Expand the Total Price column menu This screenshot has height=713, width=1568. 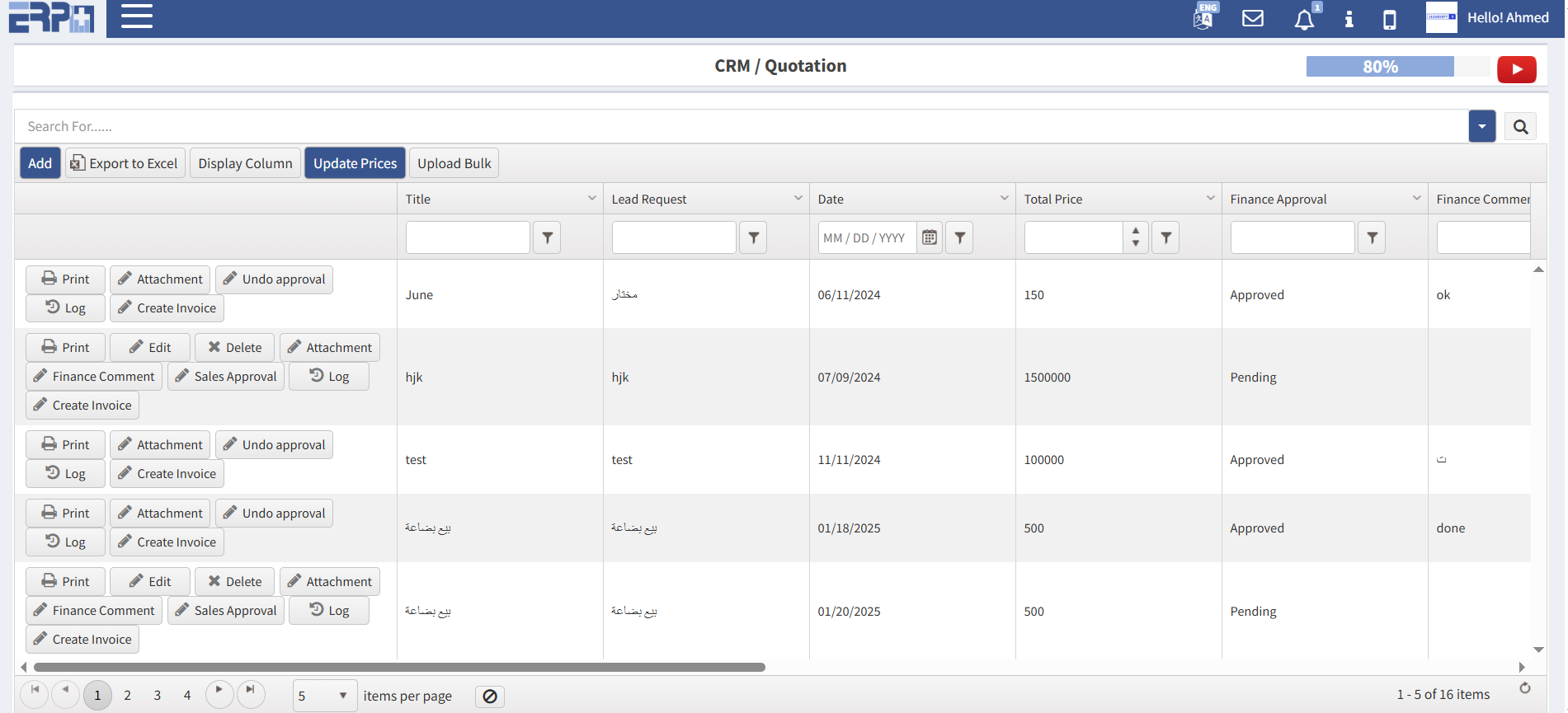[x=1210, y=199]
